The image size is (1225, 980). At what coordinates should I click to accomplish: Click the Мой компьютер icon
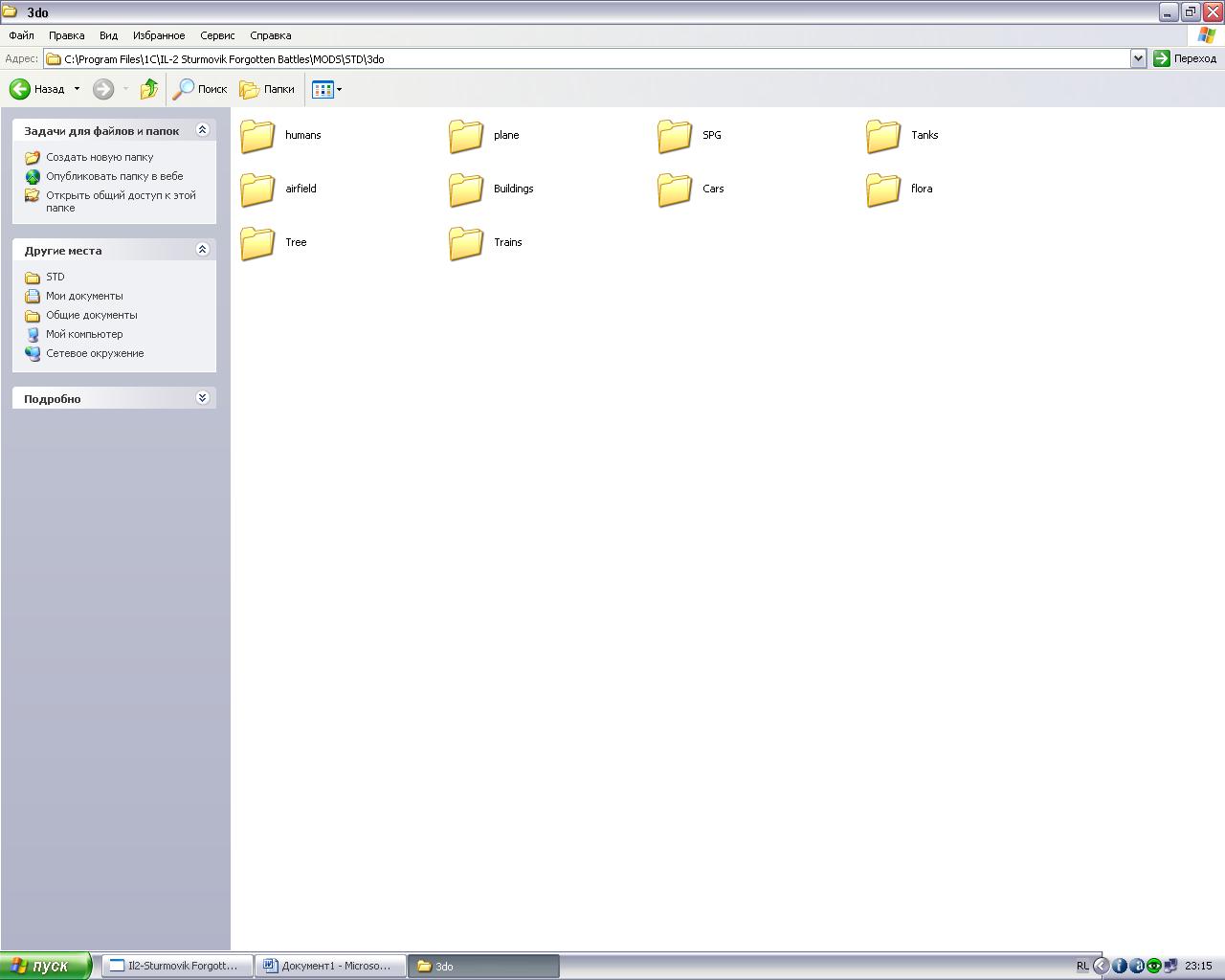33,334
